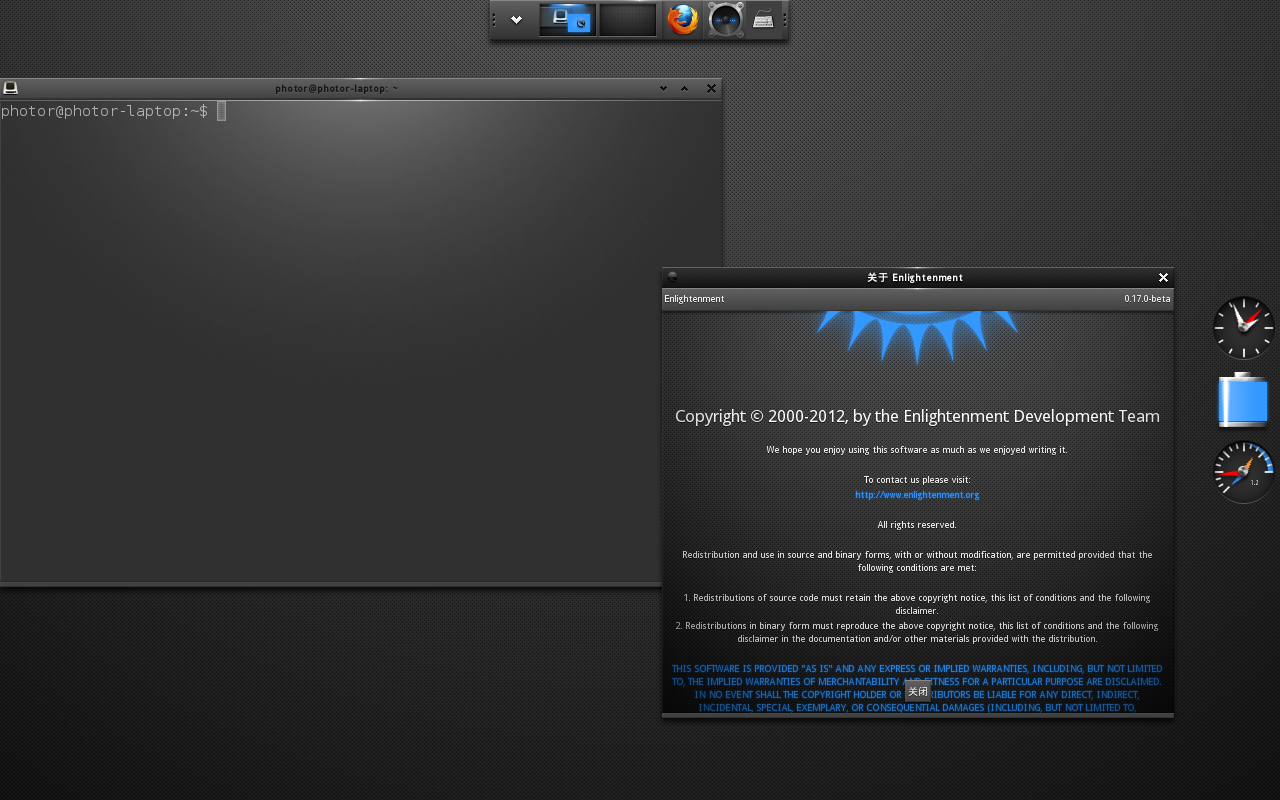Click the 关闭 close button in About dialog
1280x800 pixels.
(917, 691)
